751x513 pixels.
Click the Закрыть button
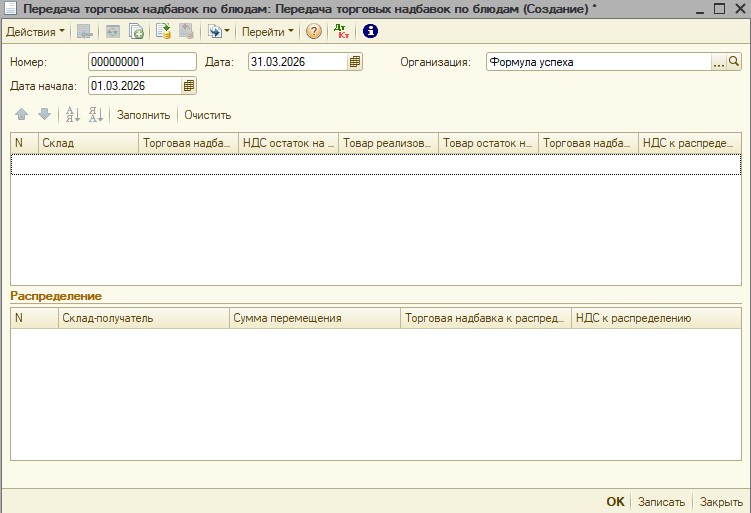pos(720,502)
